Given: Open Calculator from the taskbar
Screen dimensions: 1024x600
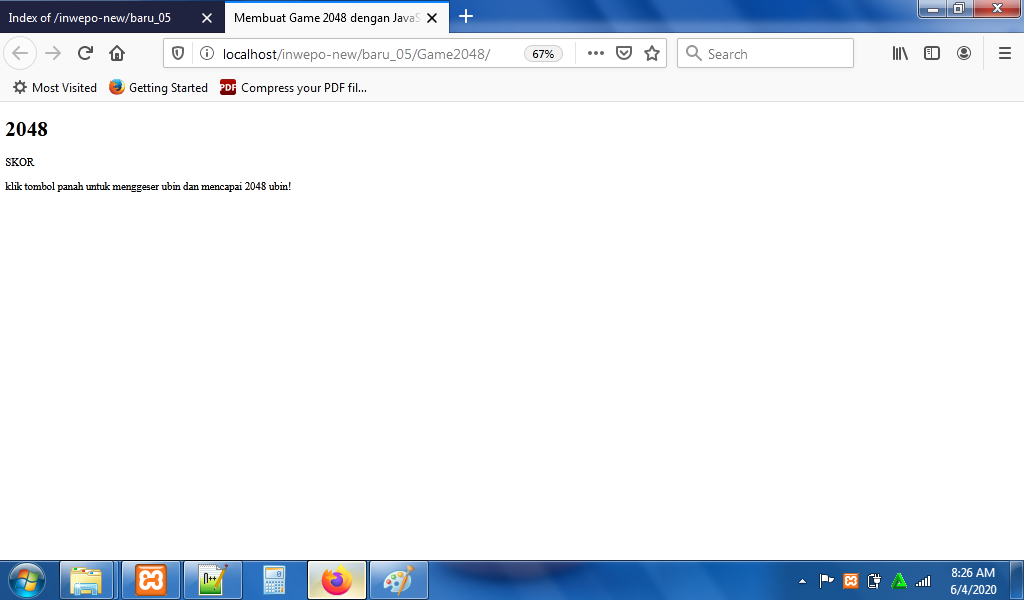Looking at the screenshot, I should (274, 580).
